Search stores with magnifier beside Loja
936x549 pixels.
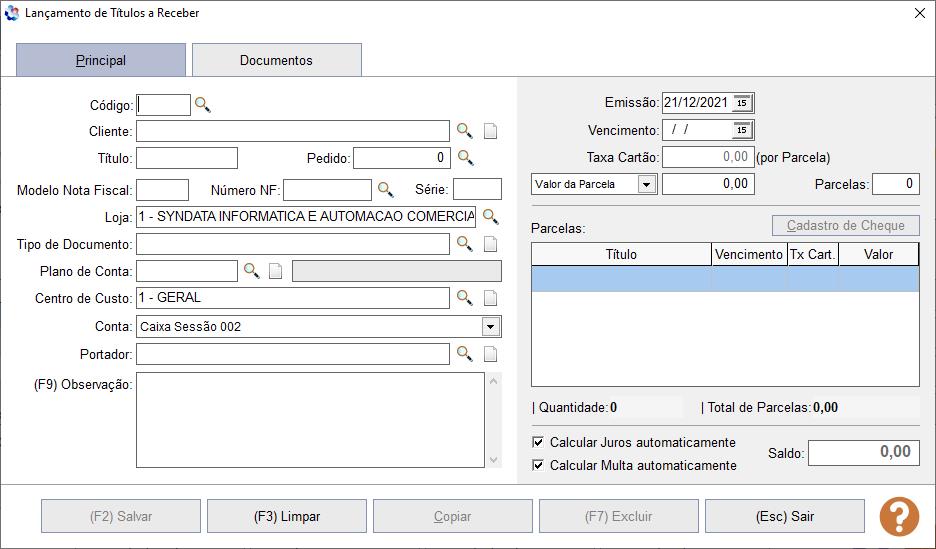tap(491, 217)
